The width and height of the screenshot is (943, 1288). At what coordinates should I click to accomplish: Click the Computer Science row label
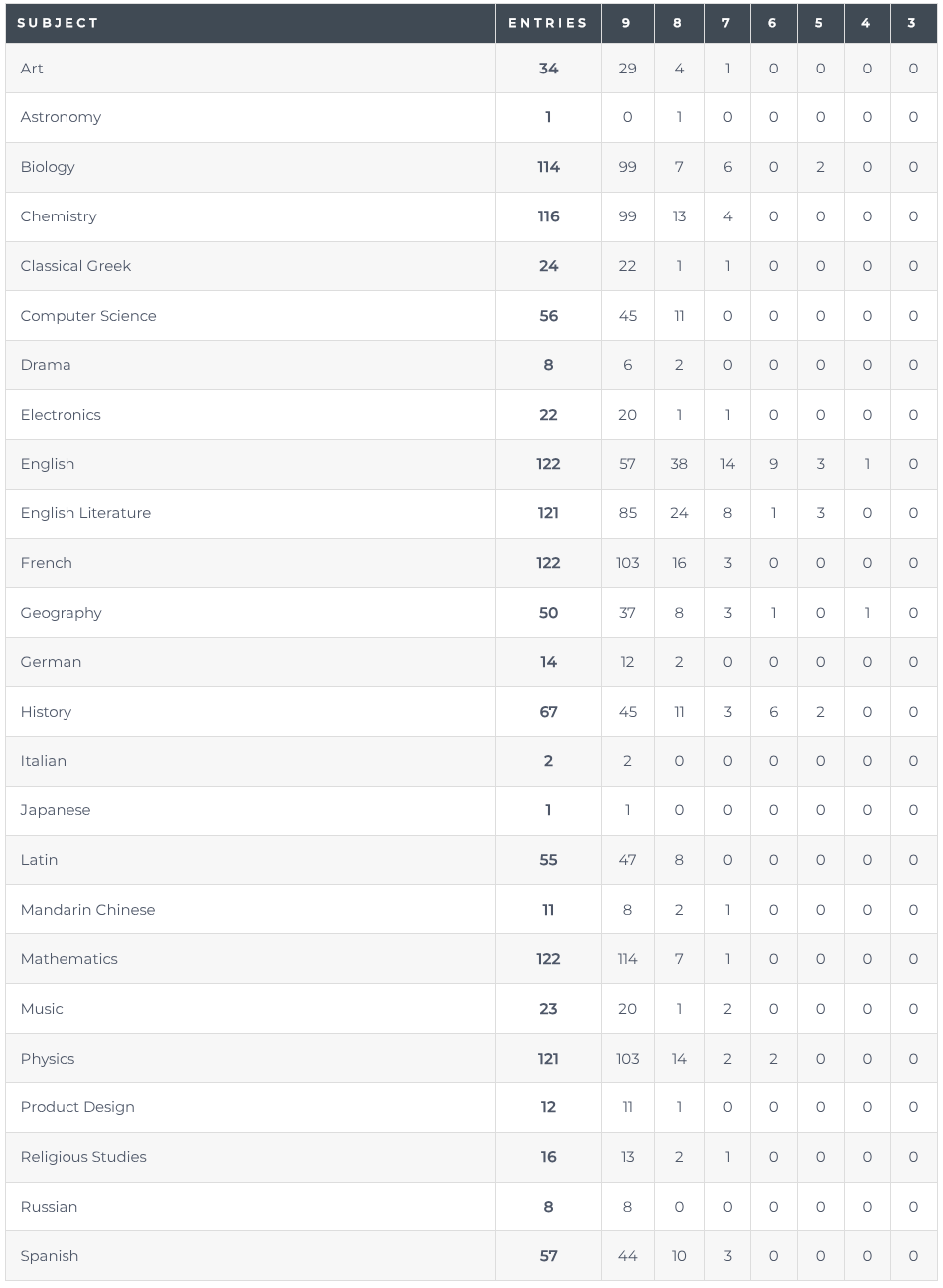tap(88, 316)
